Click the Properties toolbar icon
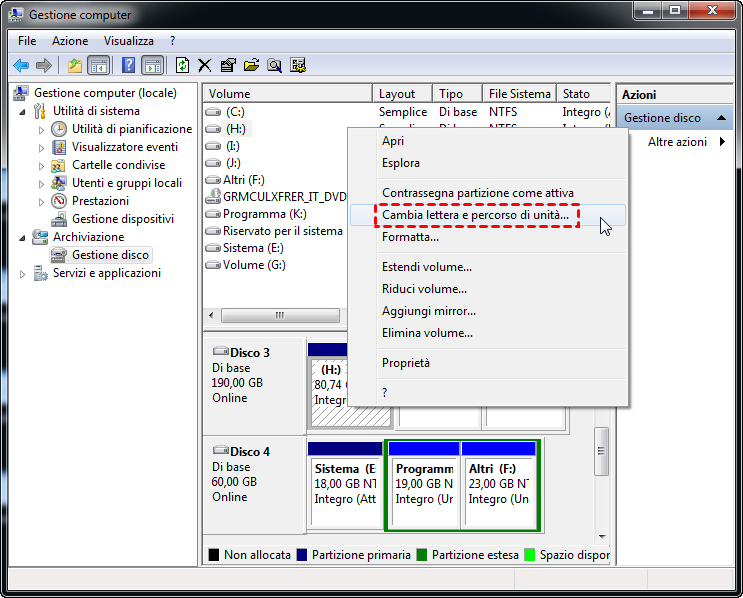The height and width of the screenshot is (598, 743). tap(228, 65)
